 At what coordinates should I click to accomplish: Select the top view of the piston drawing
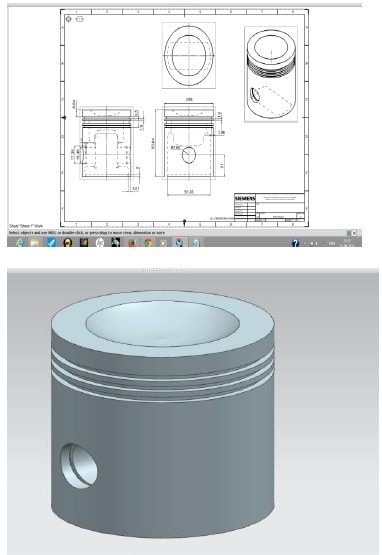coord(189,55)
